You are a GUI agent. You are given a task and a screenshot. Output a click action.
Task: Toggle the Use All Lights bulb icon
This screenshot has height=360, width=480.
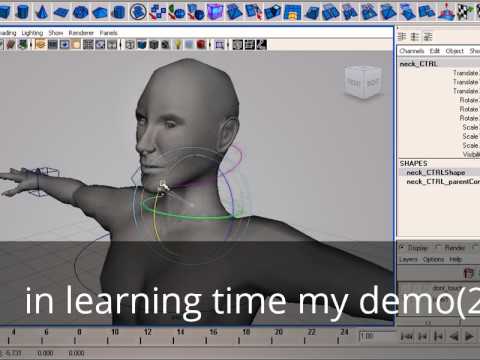[x=178, y=45]
